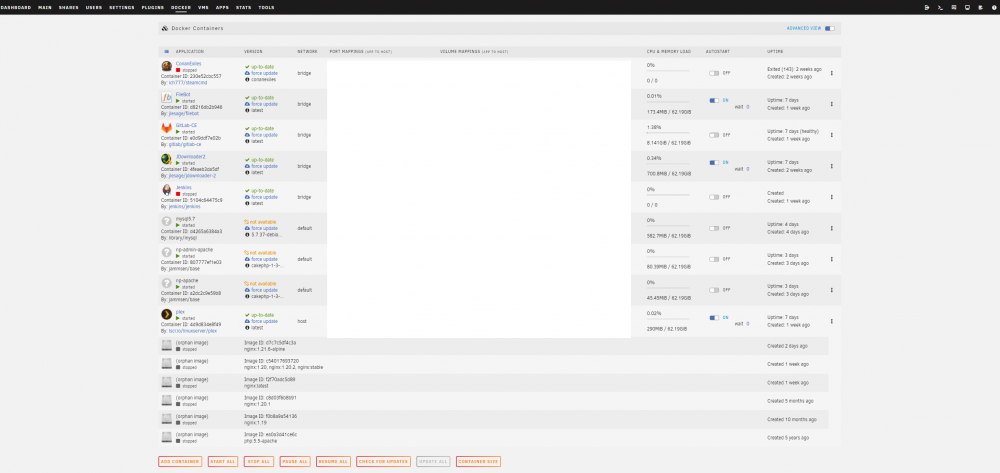The image size is (1000, 473).
Task: Click the Jenkins container icon
Action: pyautogui.click(x=166, y=190)
